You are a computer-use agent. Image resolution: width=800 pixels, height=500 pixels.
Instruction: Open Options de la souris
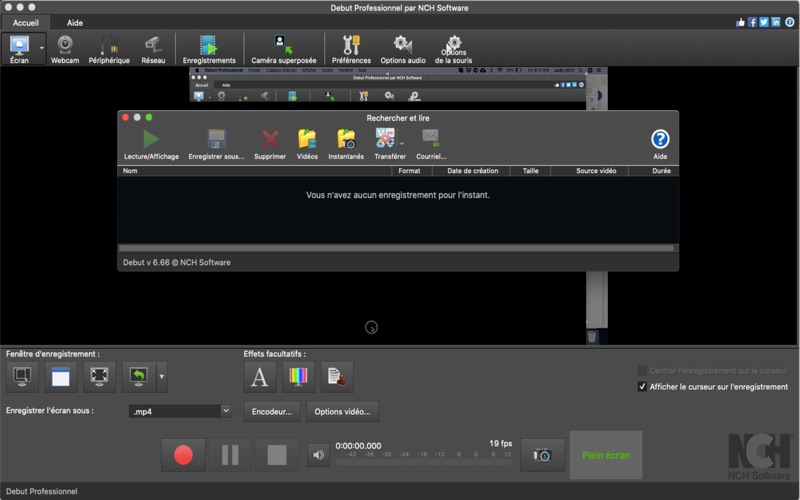point(454,49)
